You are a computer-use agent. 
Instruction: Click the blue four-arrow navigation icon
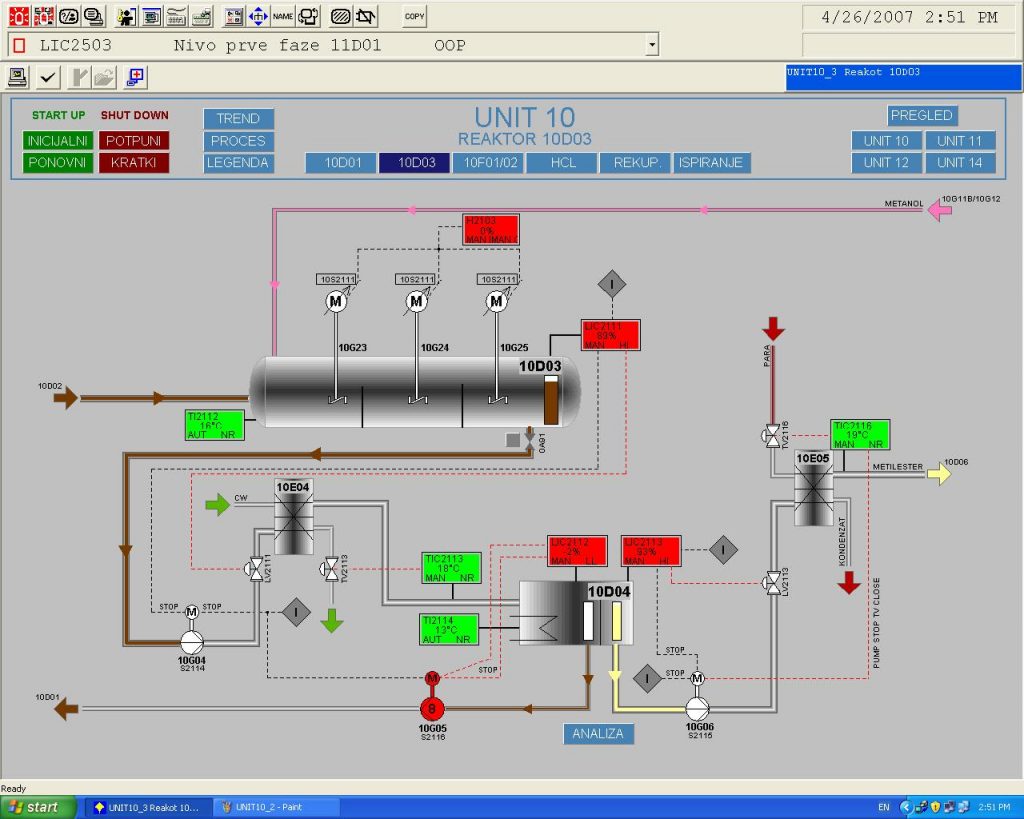(258, 16)
